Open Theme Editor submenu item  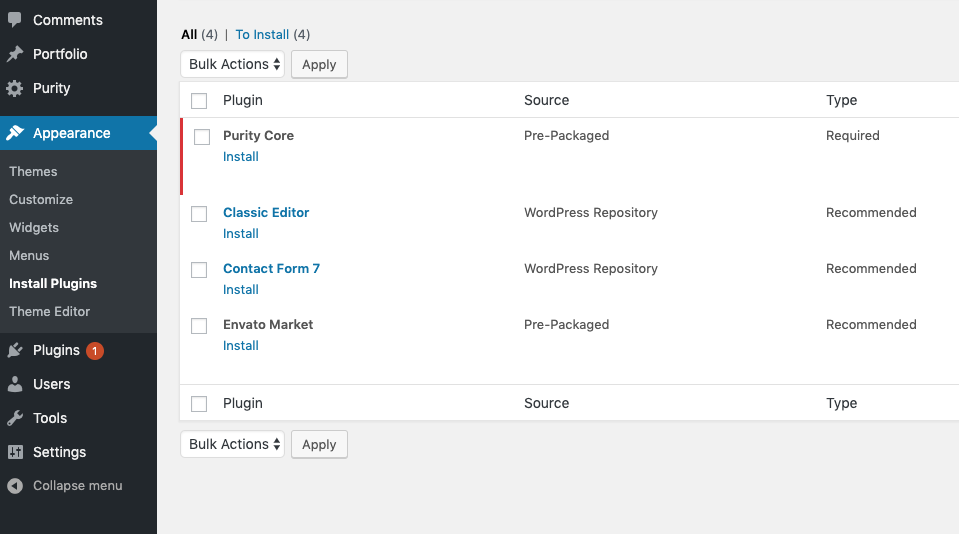(50, 311)
